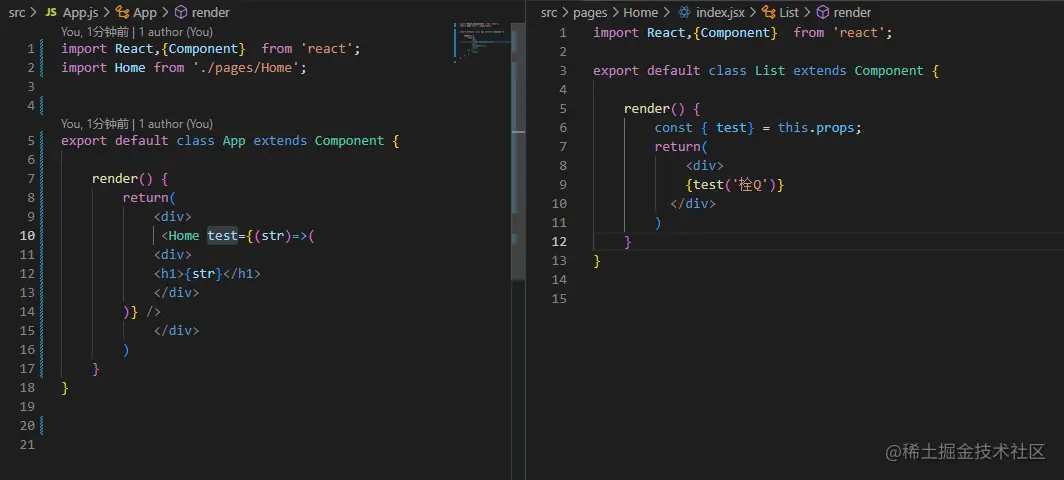Select line number 15 in index.jsx gutter

click(x=559, y=299)
